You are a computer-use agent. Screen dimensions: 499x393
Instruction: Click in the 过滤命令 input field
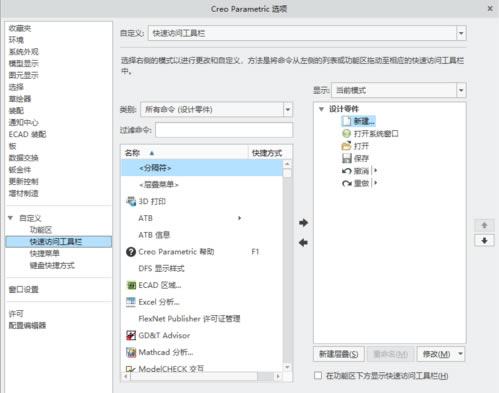pos(224,130)
